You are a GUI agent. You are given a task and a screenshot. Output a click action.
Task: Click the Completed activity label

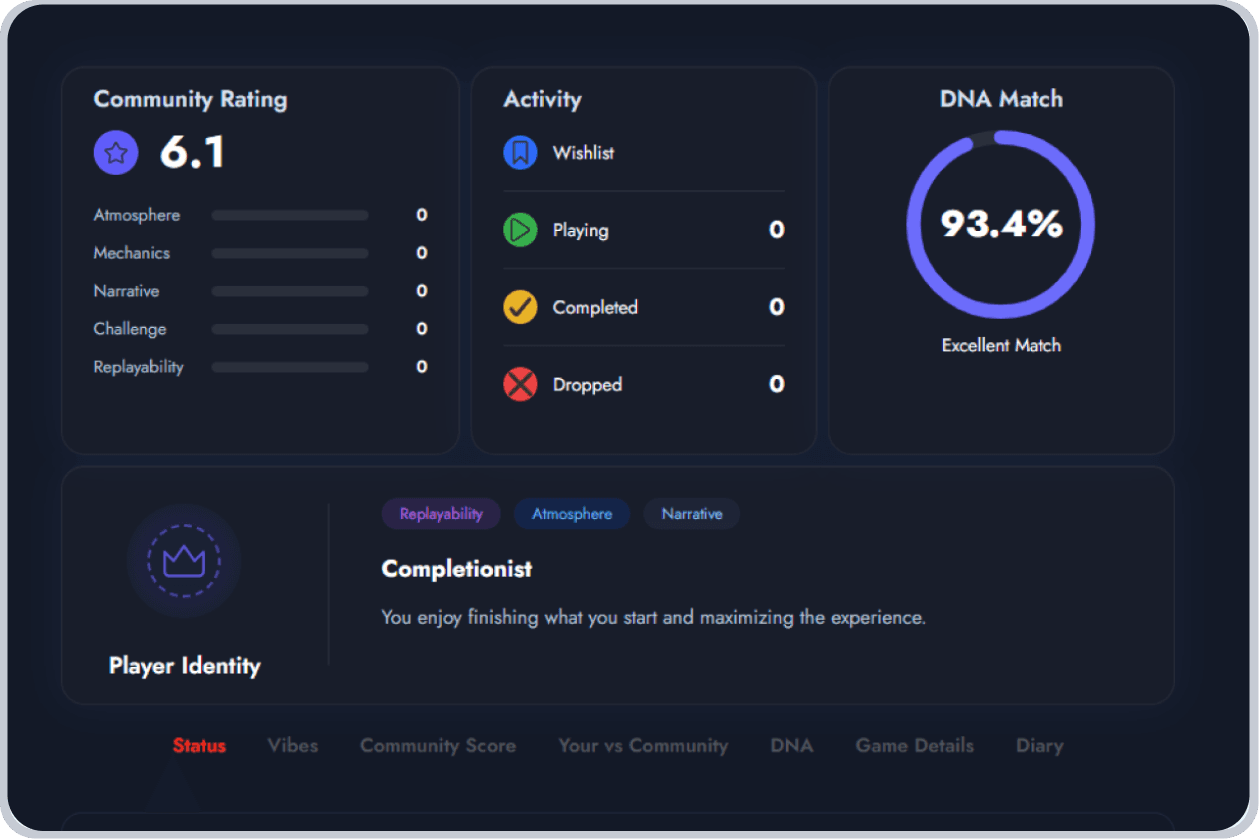tap(595, 307)
